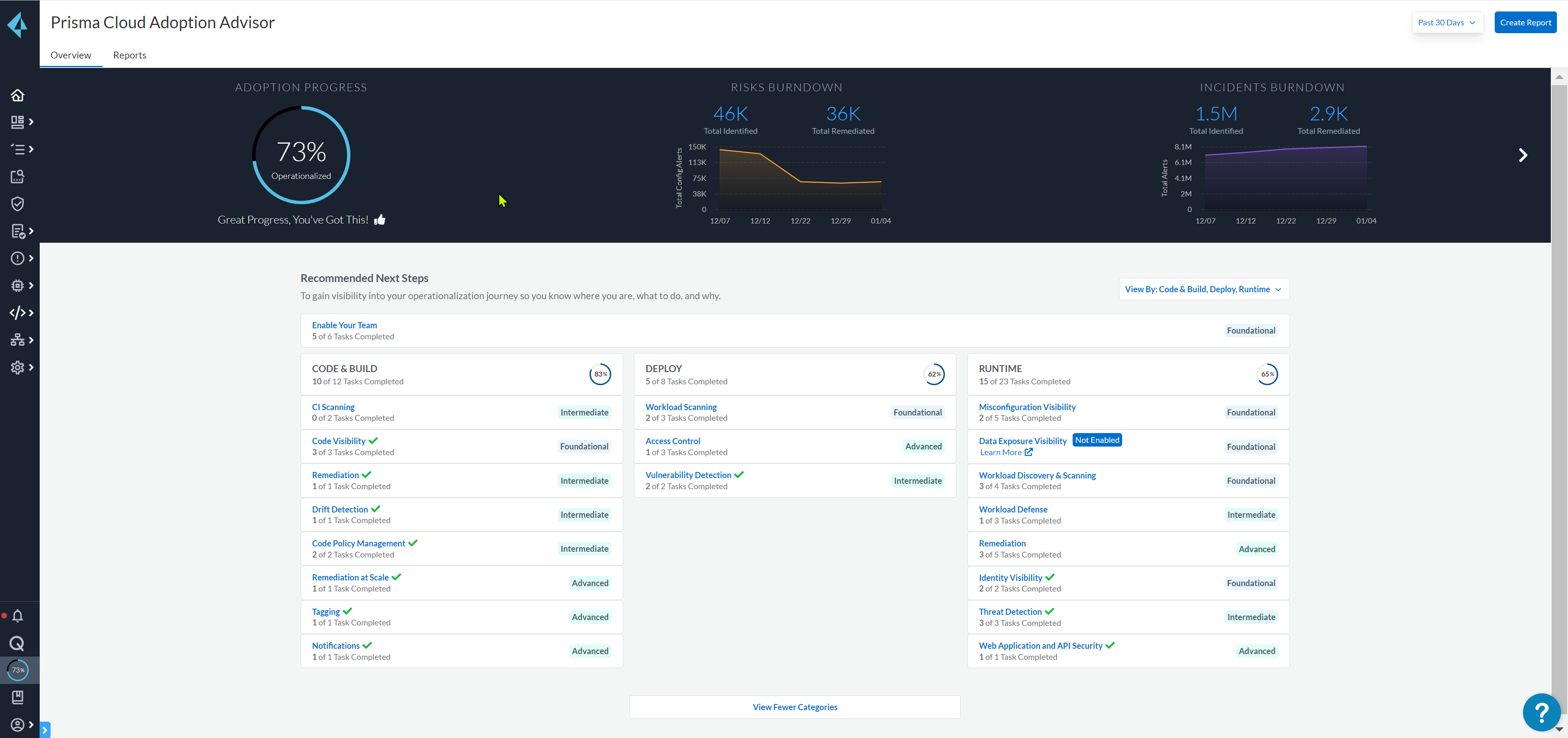Screen dimensions: 1568x738
Task: Open the CI Scanning link
Action: pos(333,407)
